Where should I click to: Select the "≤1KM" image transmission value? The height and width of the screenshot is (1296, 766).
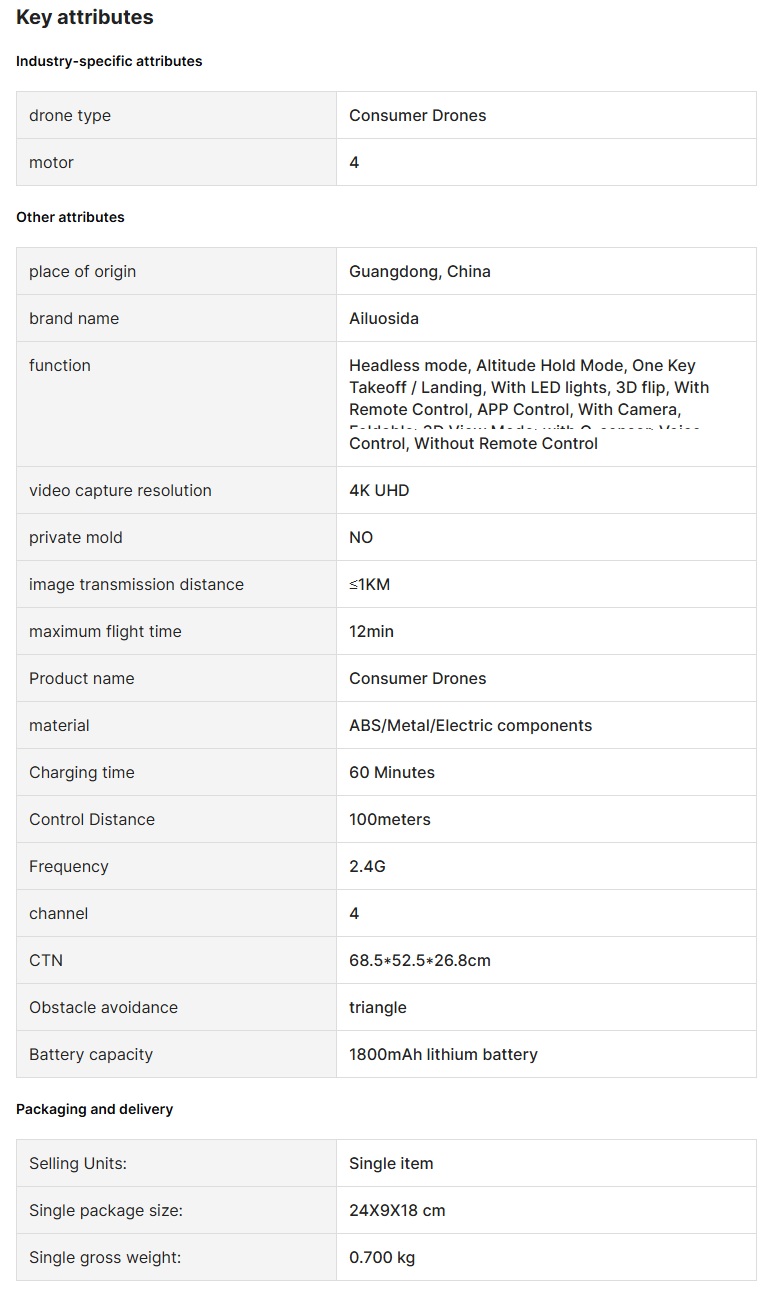(369, 584)
